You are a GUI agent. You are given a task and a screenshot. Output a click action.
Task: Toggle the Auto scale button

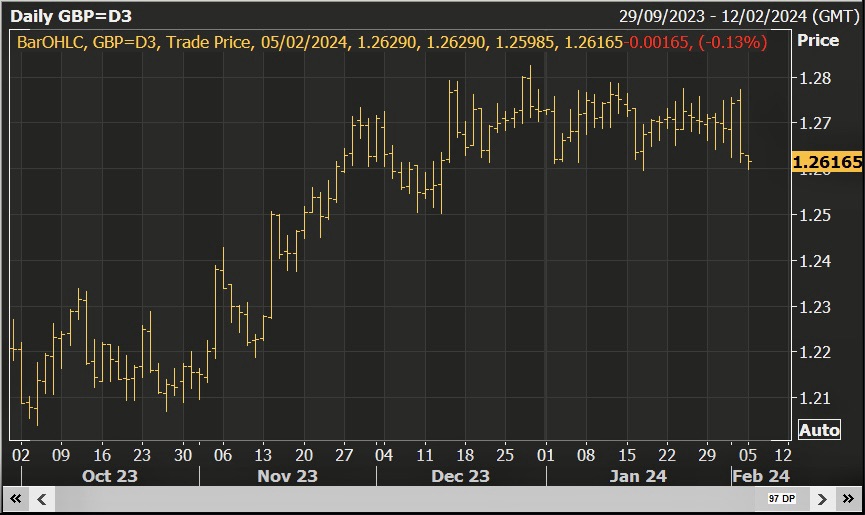[x=819, y=430]
